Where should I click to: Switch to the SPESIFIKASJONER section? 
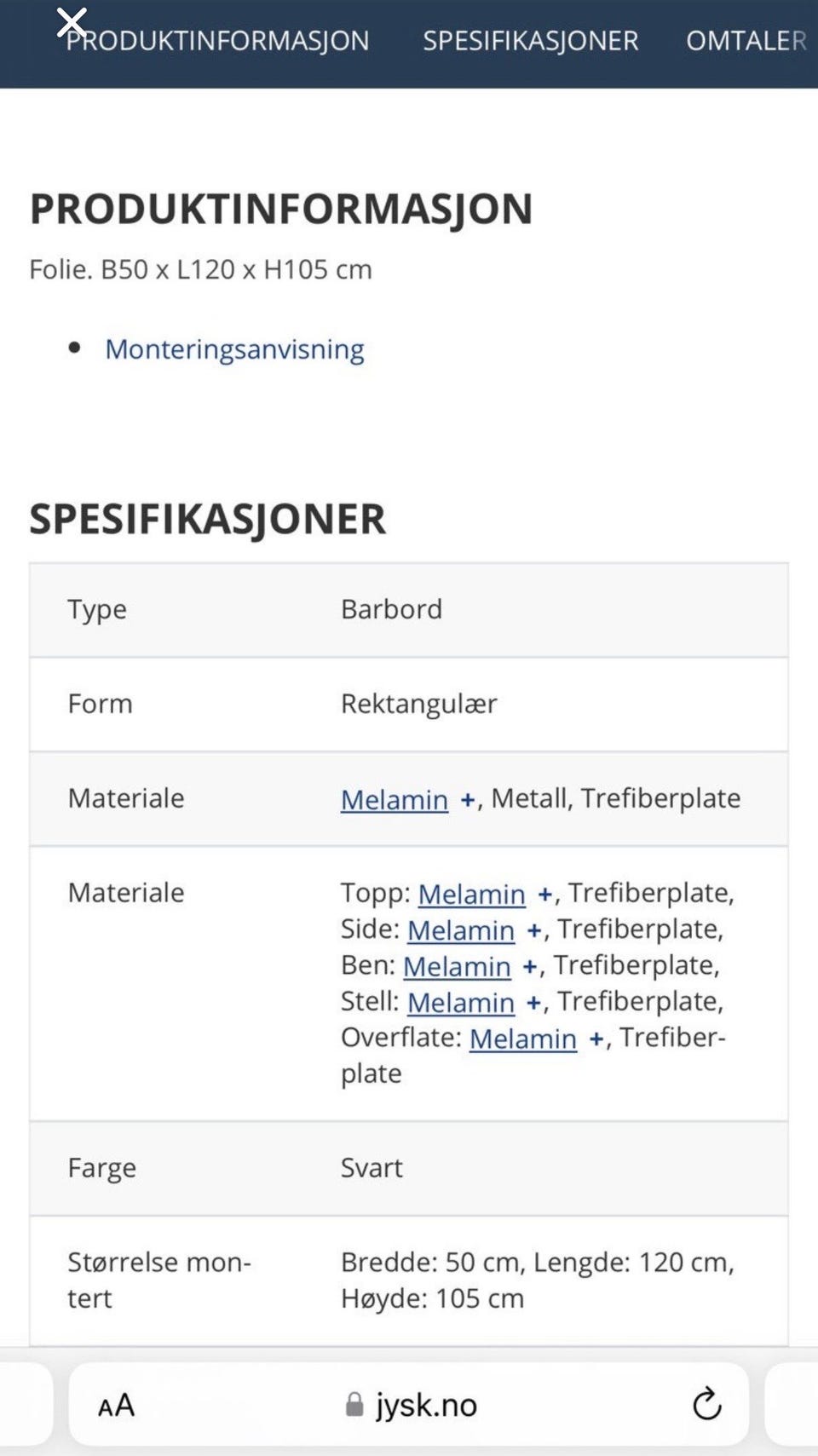coord(530,40)
